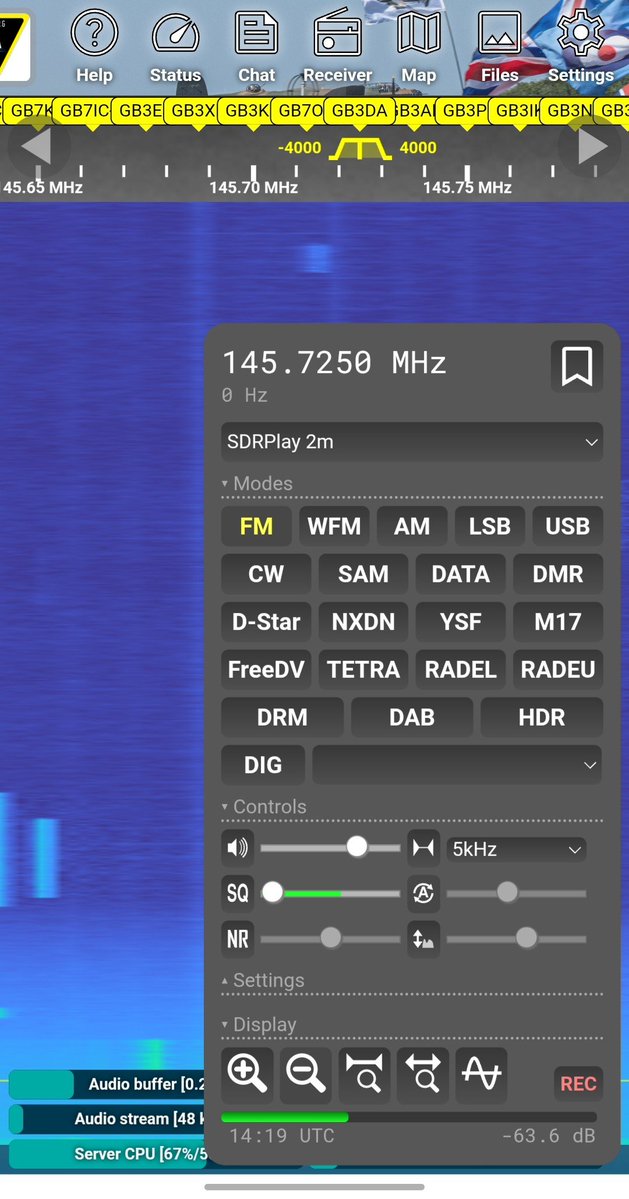Expand the Settings section
This screenshot has width=629, height=1199.
(262, 980)
